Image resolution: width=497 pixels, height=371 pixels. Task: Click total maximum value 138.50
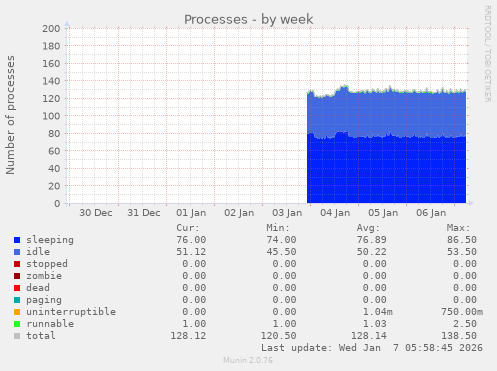459,336
